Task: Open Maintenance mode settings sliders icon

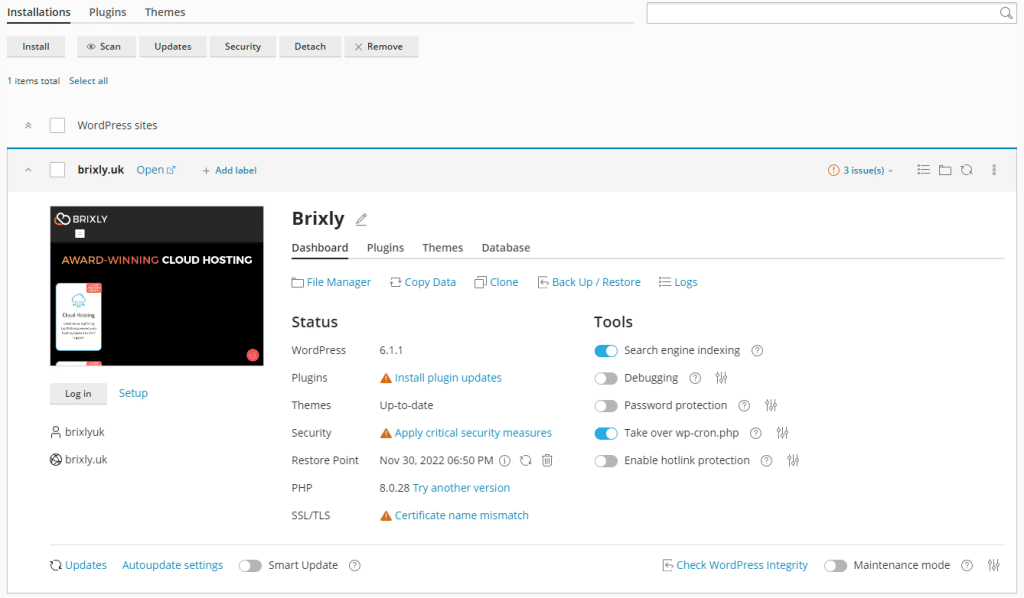Action: tap(993, 565)
